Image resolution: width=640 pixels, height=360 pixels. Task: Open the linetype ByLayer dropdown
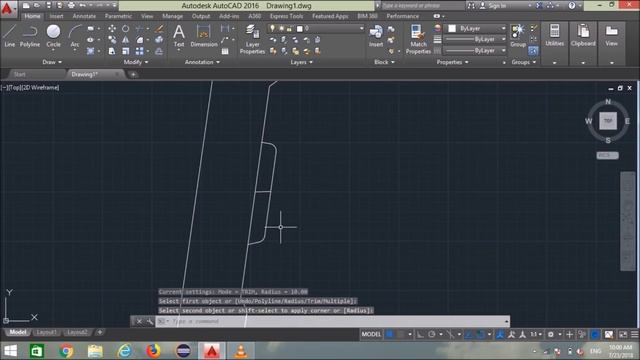coord(475,51)
